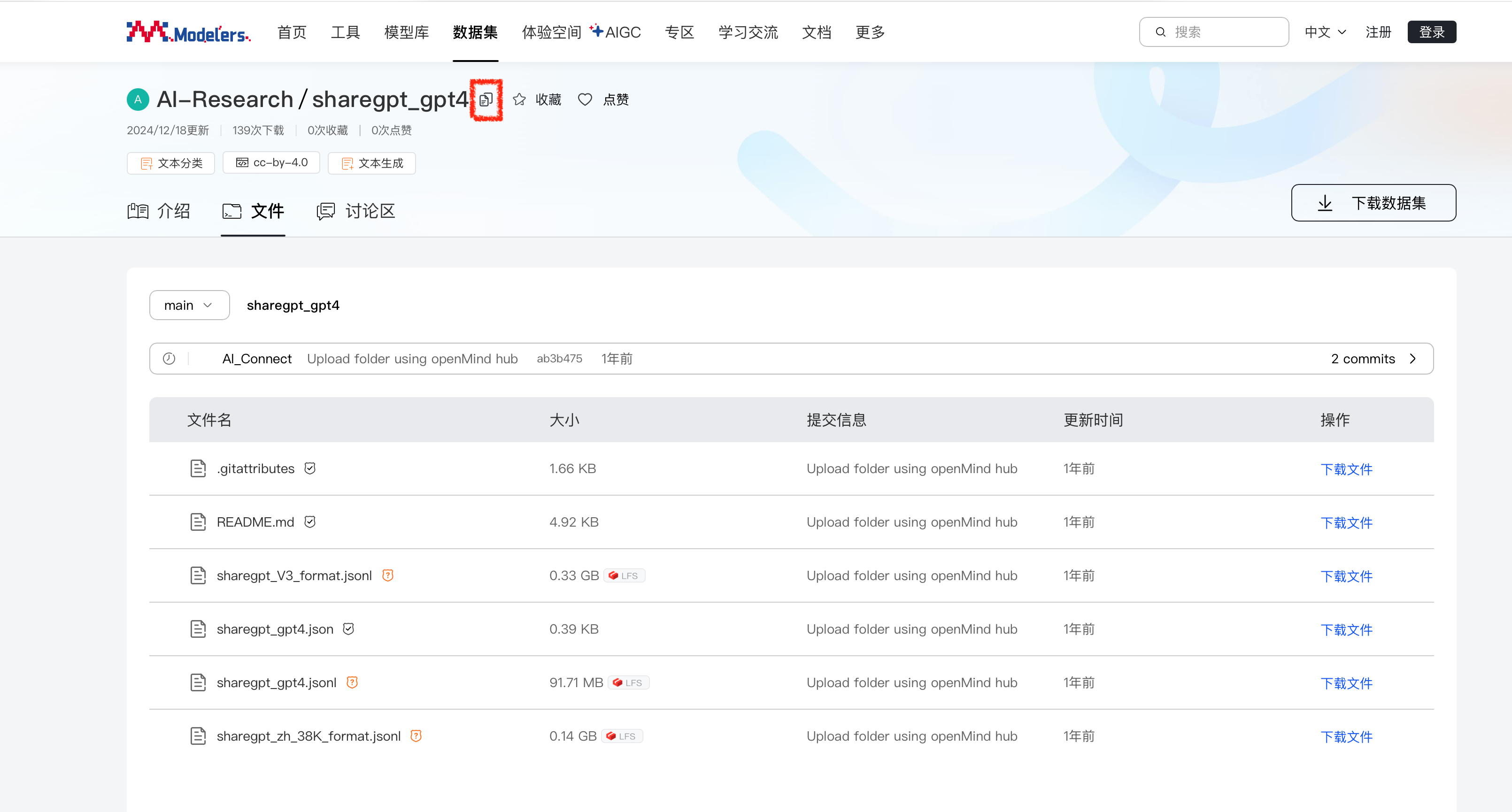The image size is (1512, 812).
Task: Click the LFS badge on the sharegpt_gpt4.jsonl row
Action: 628,682
